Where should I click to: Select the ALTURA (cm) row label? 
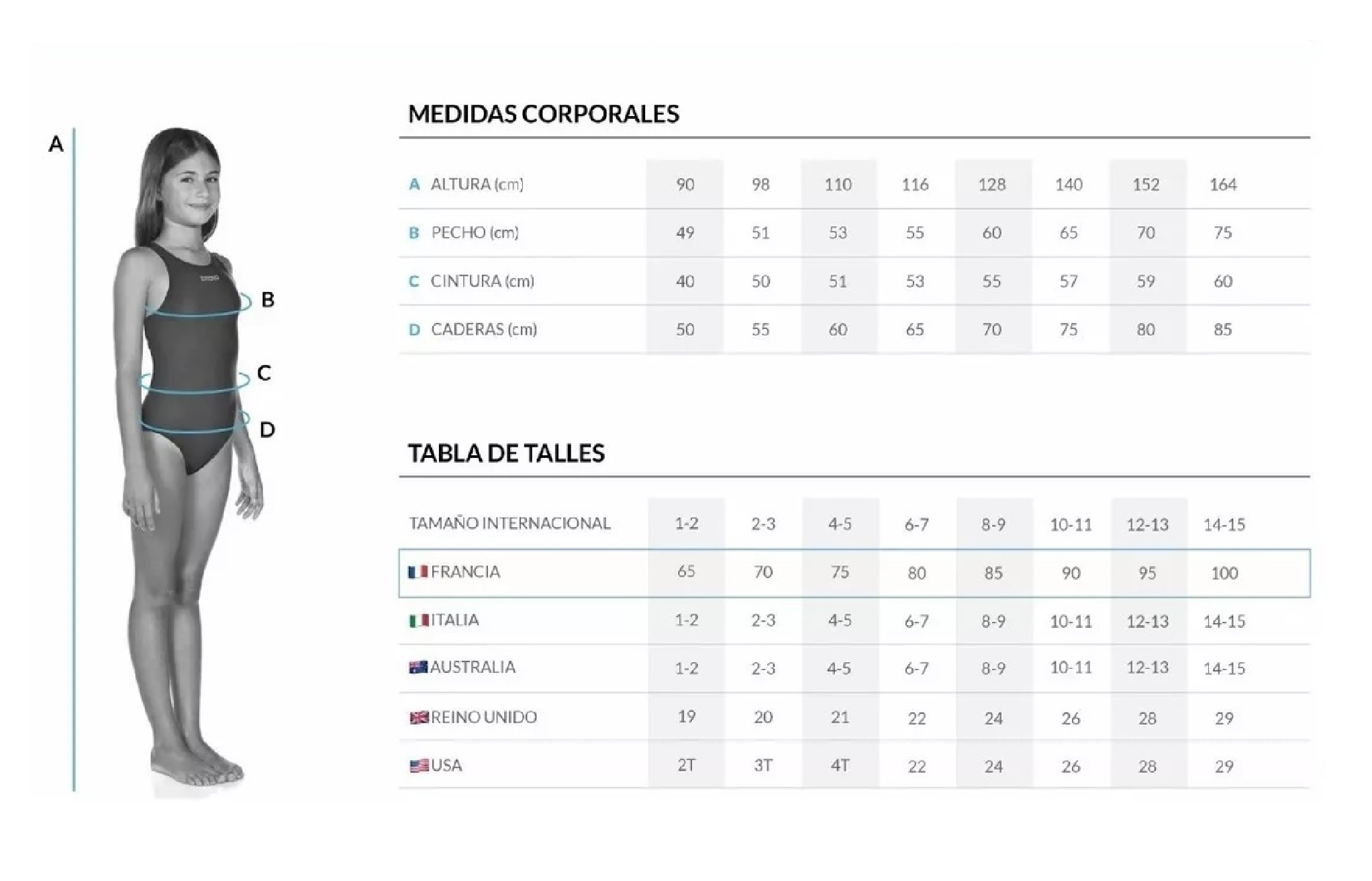[x=477, y=184]
